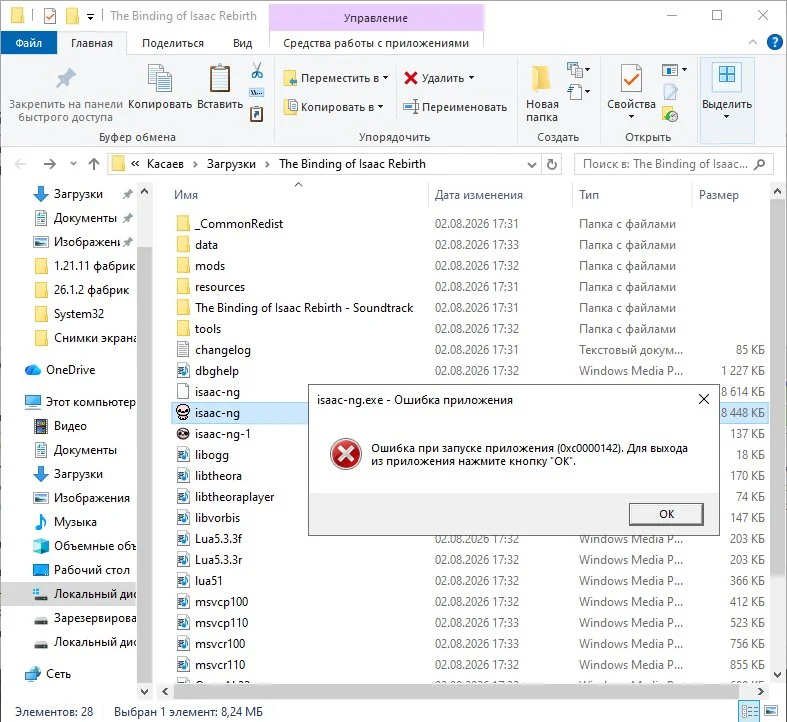Click the history icon in Открыть group
Image resolution: width=787 pixels, height=722 pixels.
pyautogui.click(x=671, y=115)
